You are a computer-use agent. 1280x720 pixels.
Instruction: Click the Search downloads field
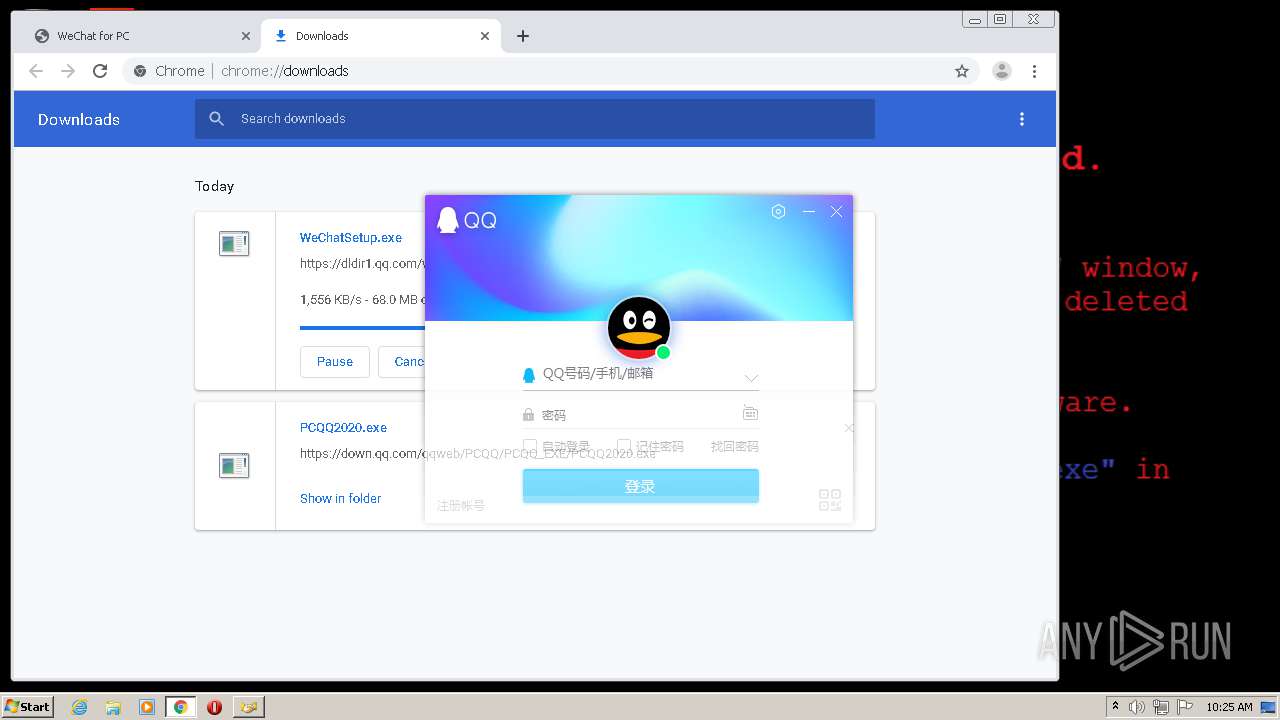535,119
